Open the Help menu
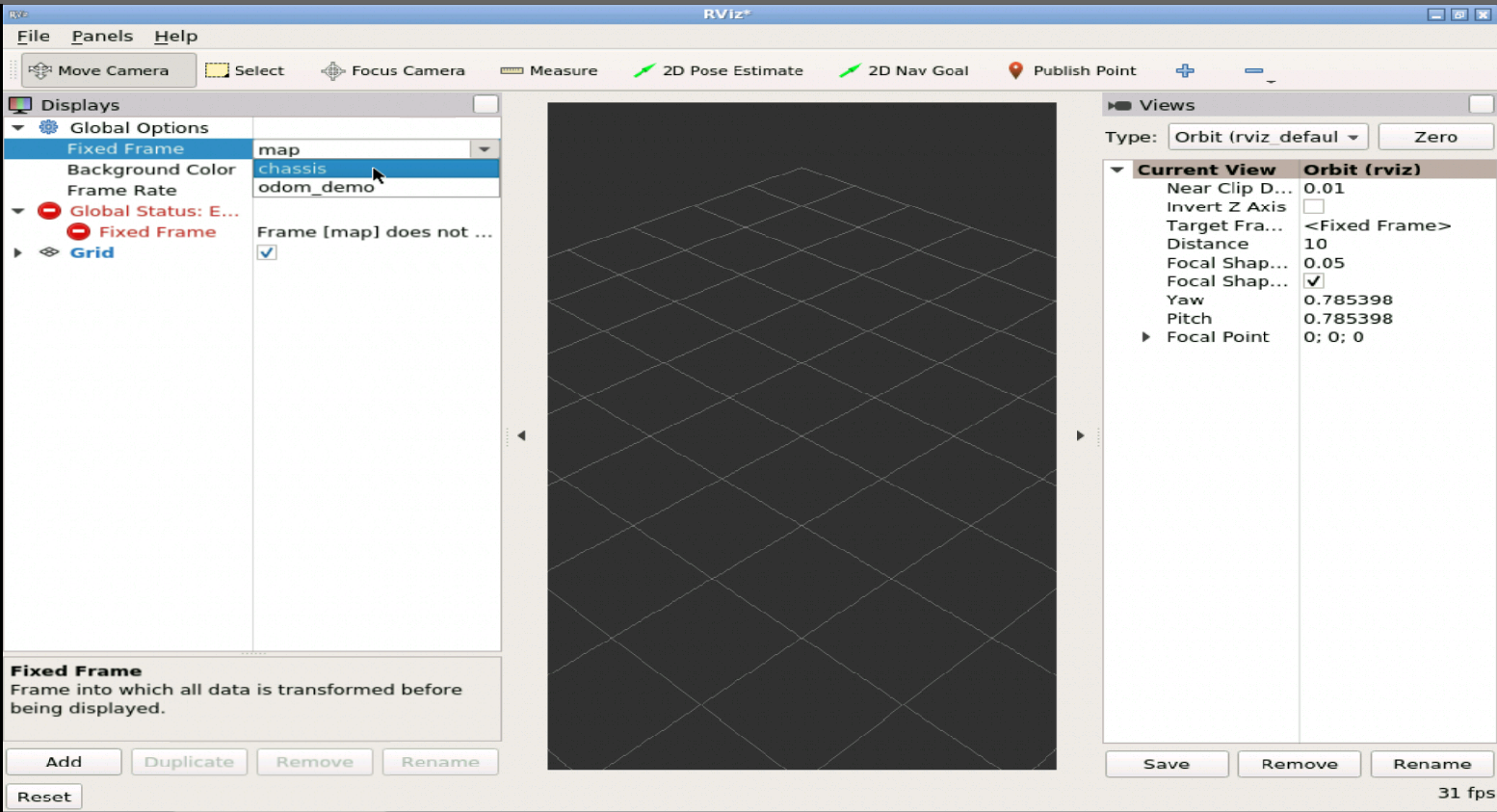 click(x=175, y=36)
